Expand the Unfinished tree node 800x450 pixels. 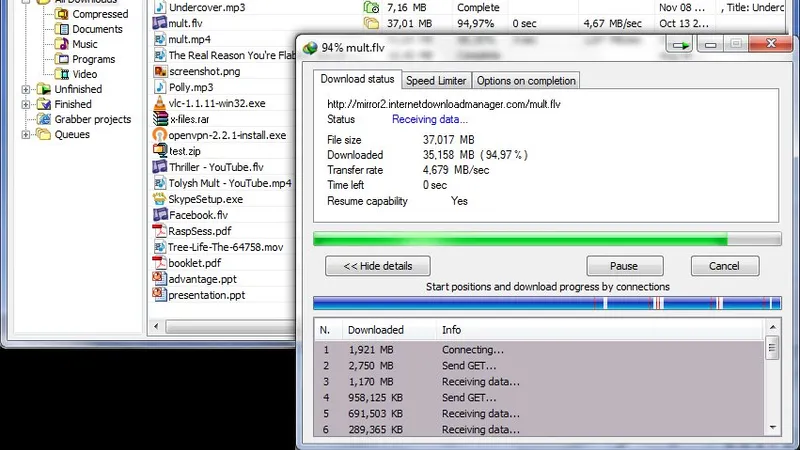coord(26,89)
